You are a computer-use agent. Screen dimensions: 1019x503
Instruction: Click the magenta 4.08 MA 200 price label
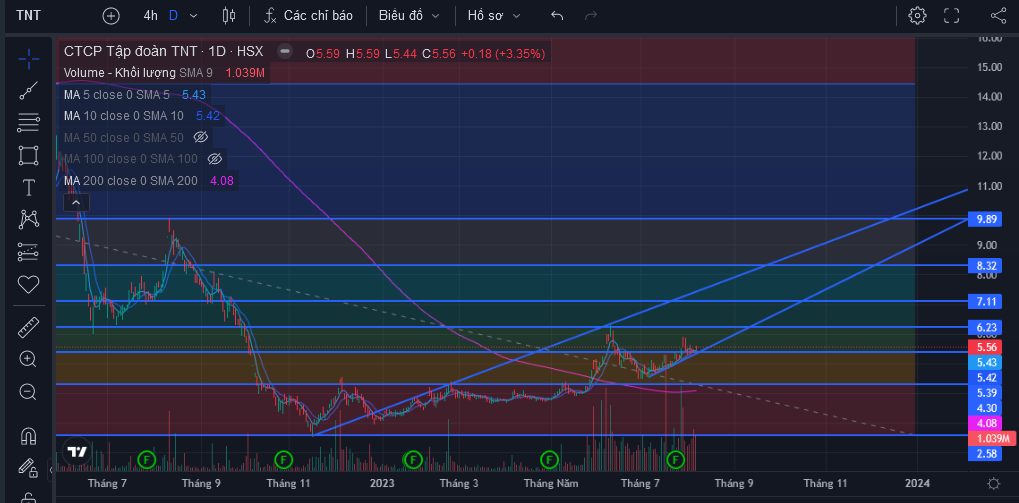[985, 423]
